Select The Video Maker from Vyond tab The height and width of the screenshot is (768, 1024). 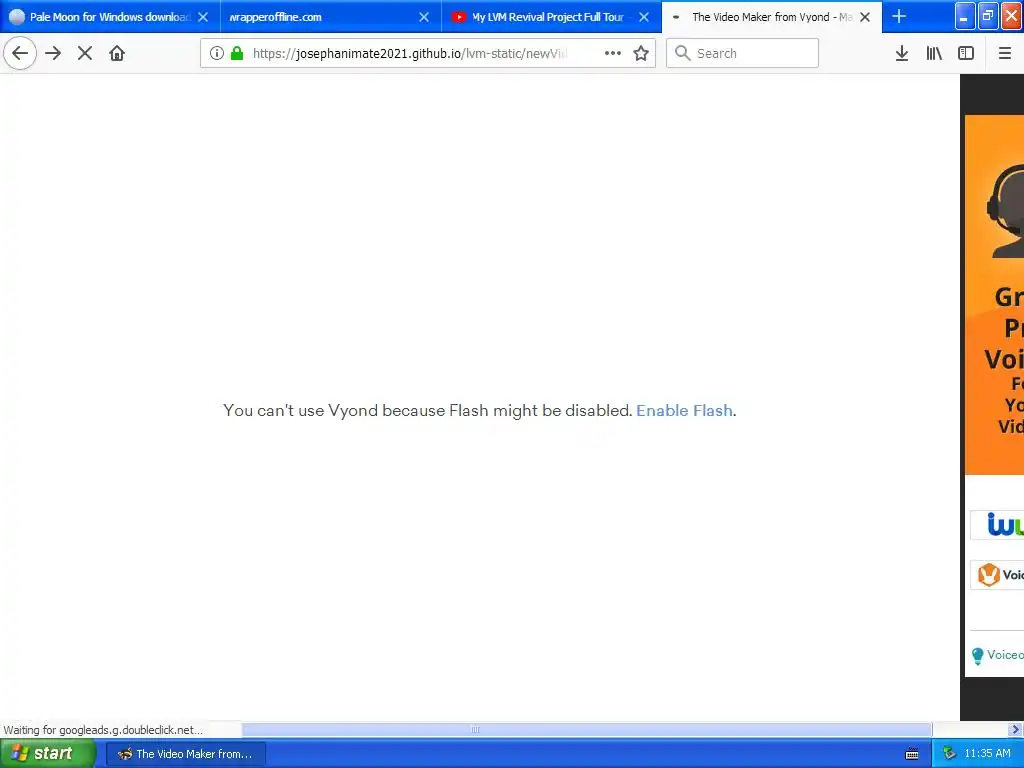[771, 17]
